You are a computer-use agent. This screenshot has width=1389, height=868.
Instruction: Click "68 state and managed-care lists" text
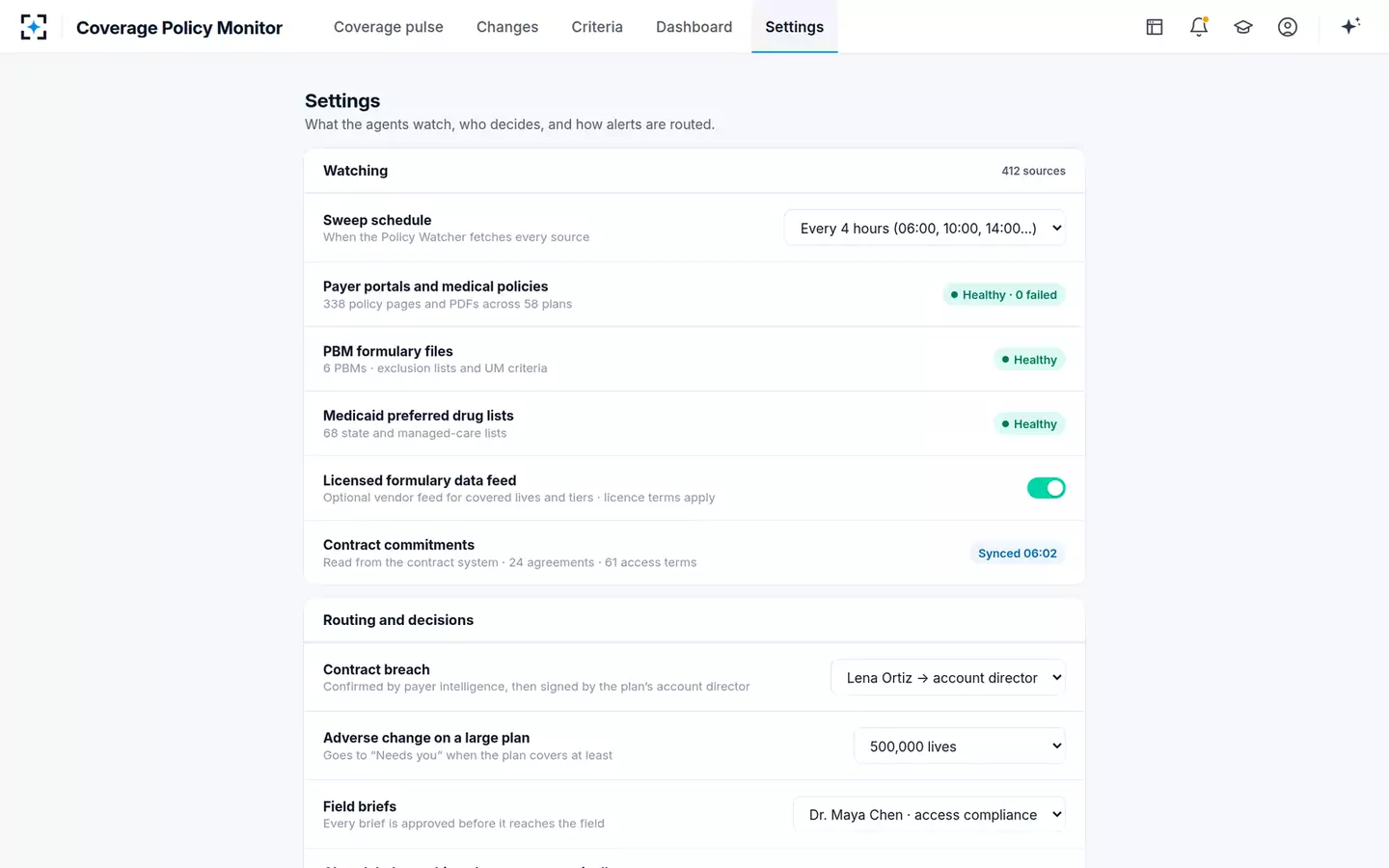coord(415,433)
